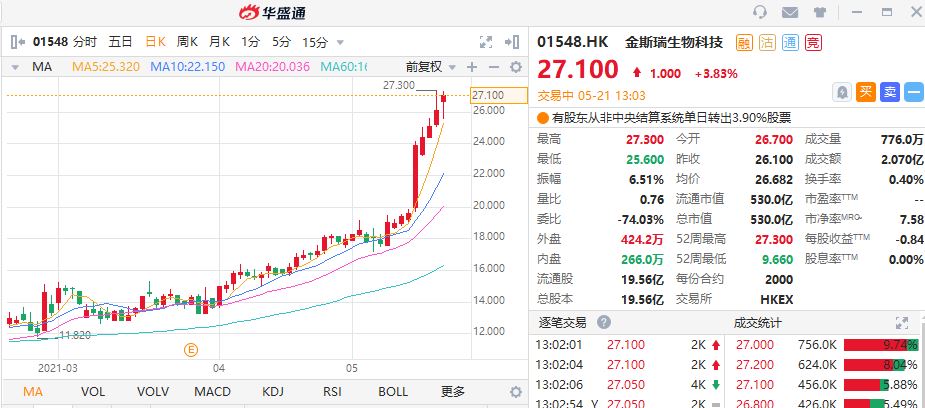Set a price alert with bell icon
The width and height of the screenshot is (925, 408).
[842, 92]
